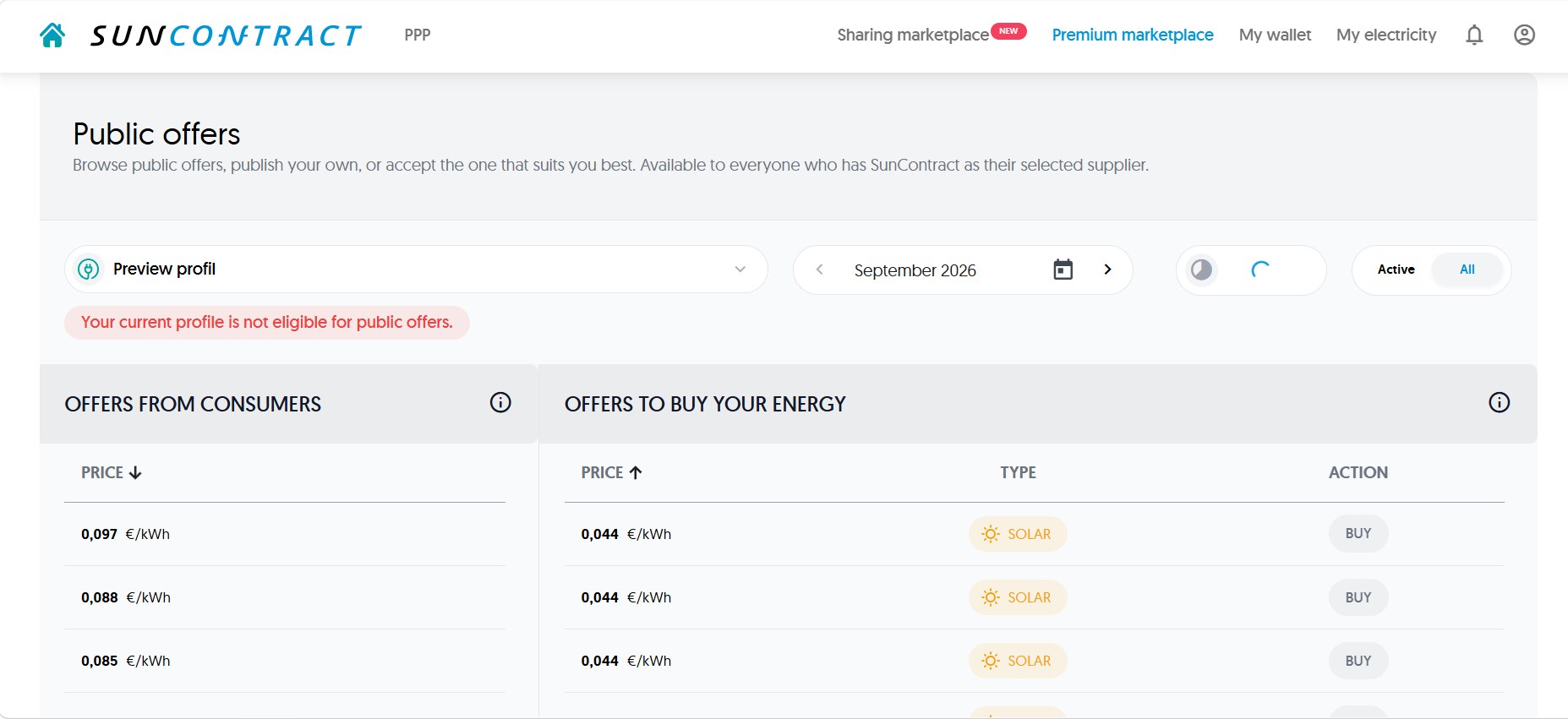
Task: Click BUY in third solar offer row
Action: click(x=1358, y=661)
